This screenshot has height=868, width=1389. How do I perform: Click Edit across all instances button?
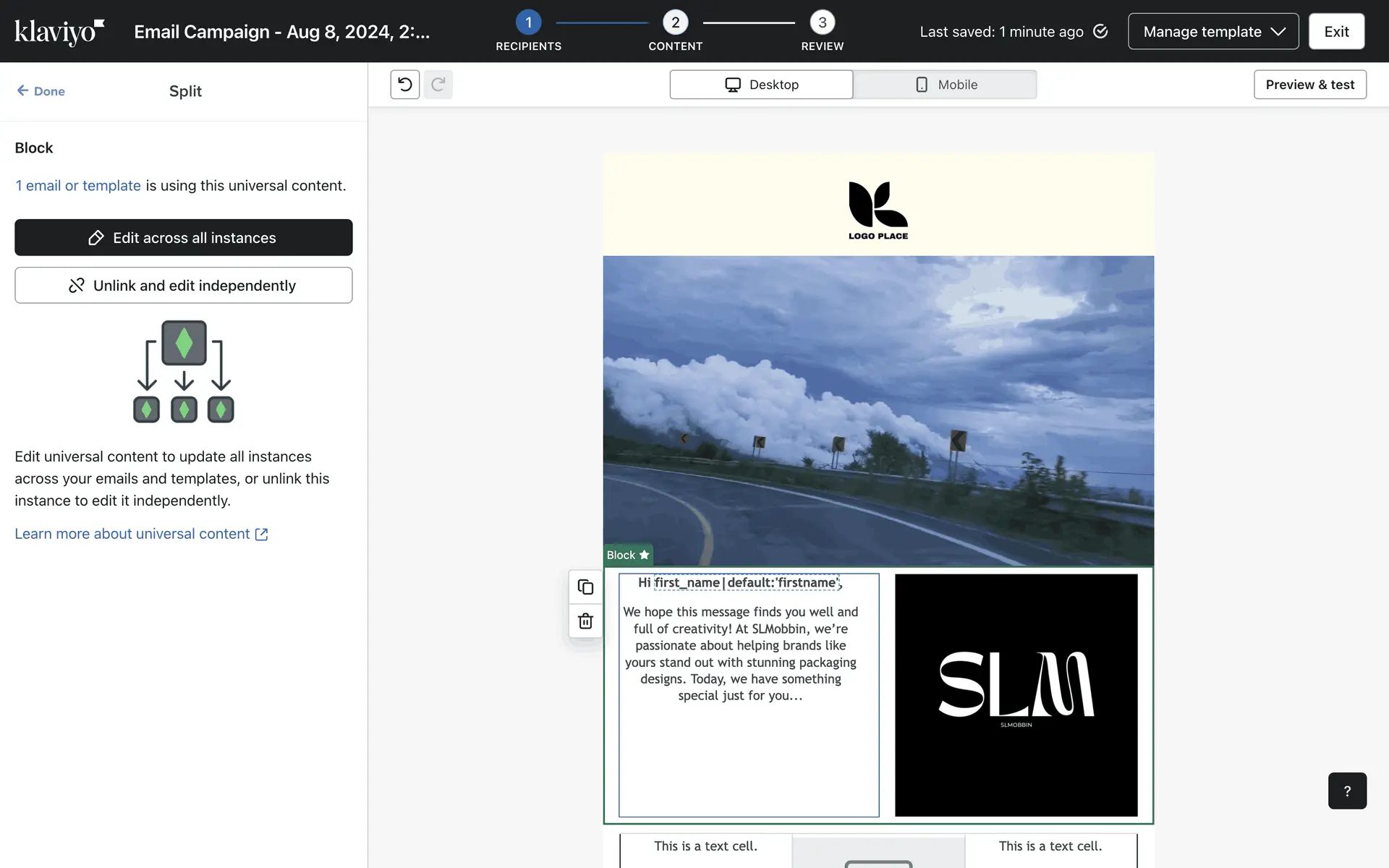coord(184,237)
